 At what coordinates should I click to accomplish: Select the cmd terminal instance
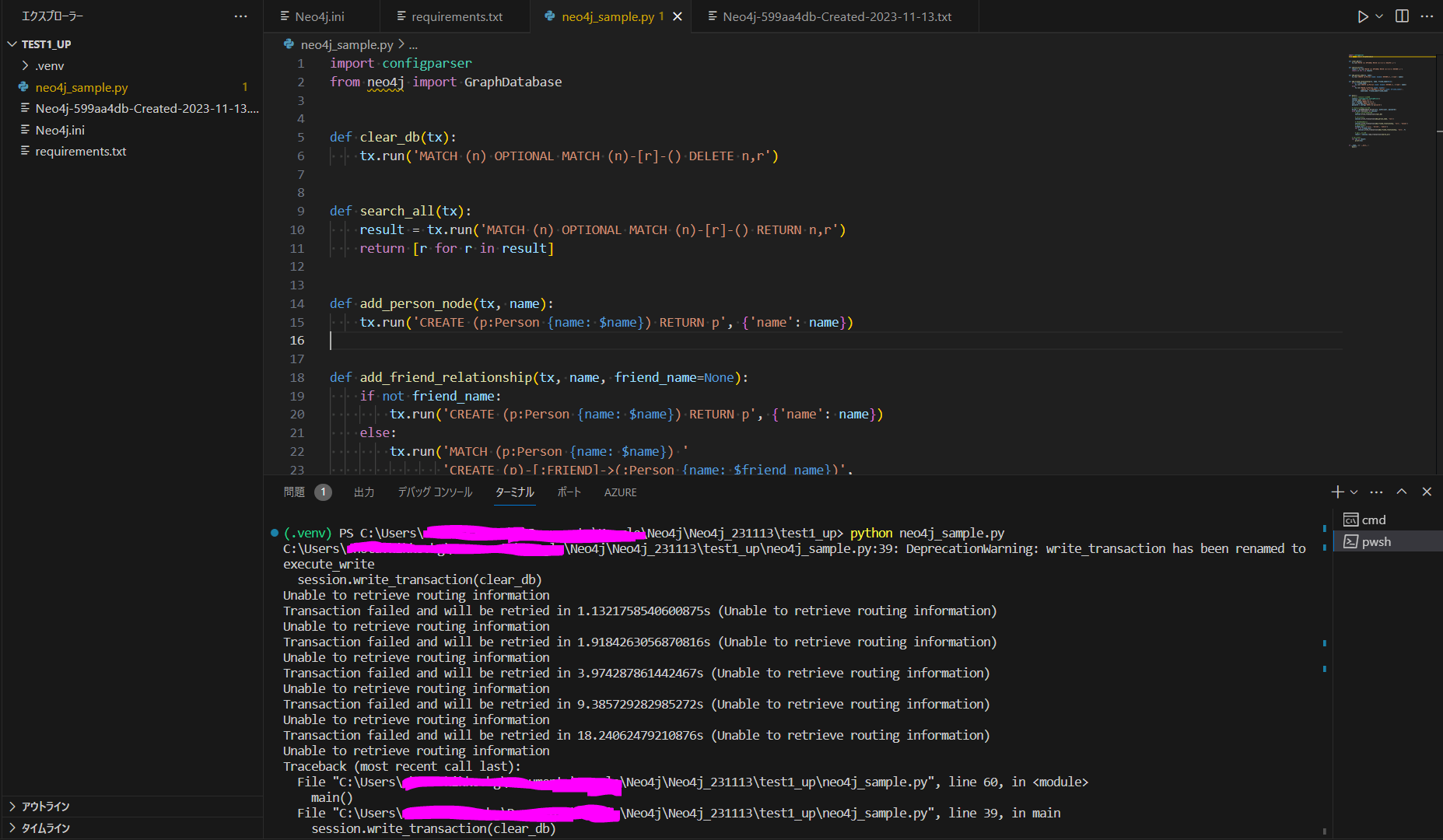(x=1373, y=520)
